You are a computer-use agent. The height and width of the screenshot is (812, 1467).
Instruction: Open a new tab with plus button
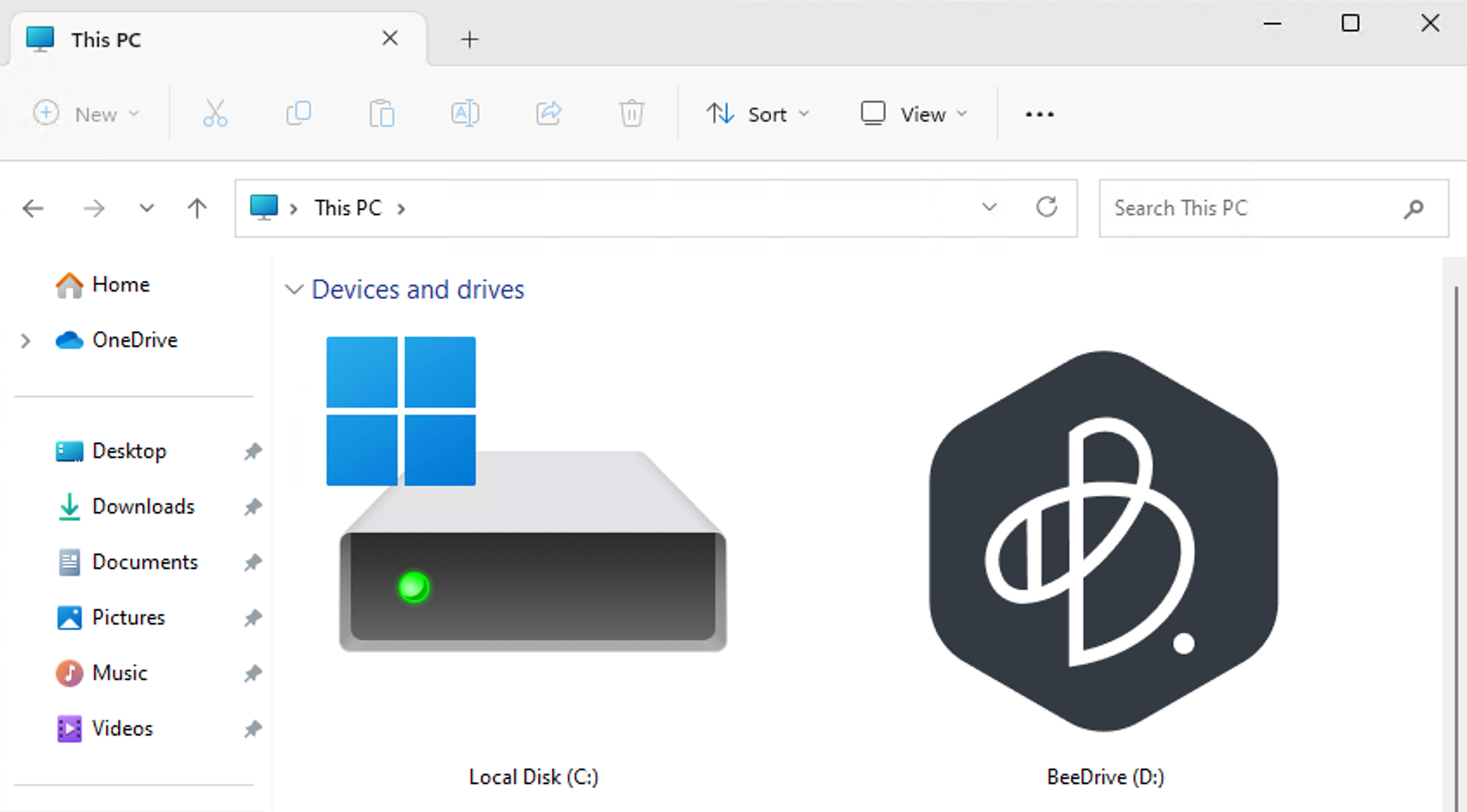tap(470, 39)
